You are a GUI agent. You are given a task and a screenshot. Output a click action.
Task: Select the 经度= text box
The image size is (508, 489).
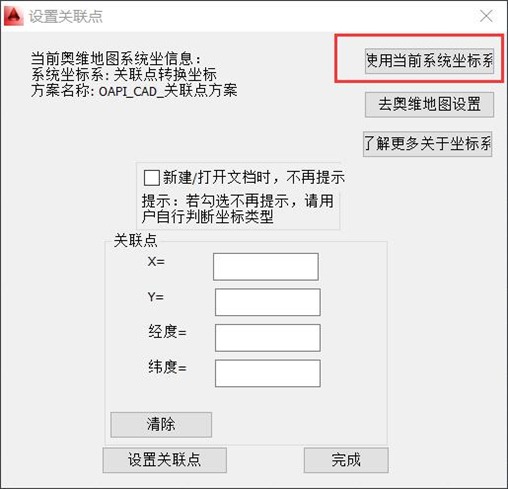[268, 338]
